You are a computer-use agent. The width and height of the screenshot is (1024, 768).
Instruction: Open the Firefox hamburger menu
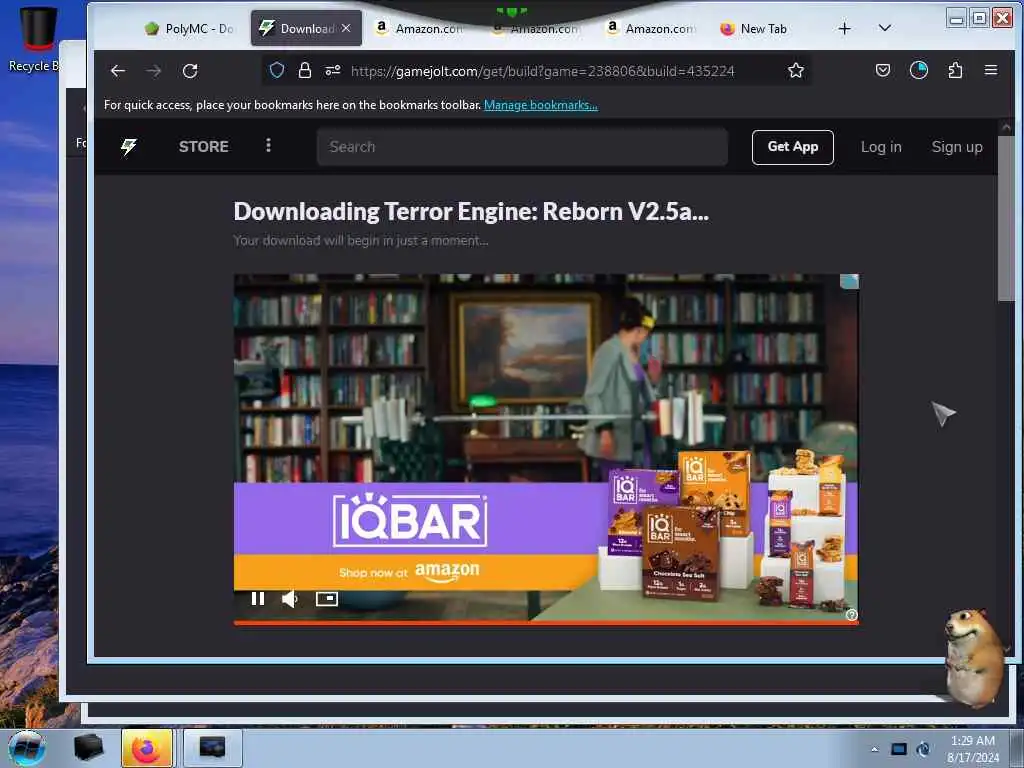(x=991, y=71)
